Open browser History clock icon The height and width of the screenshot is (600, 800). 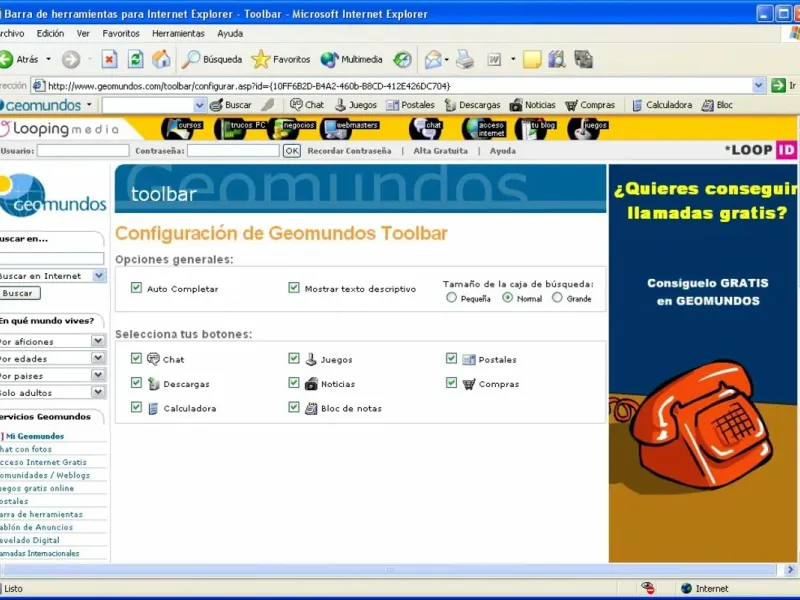click(x=402, y=60)
